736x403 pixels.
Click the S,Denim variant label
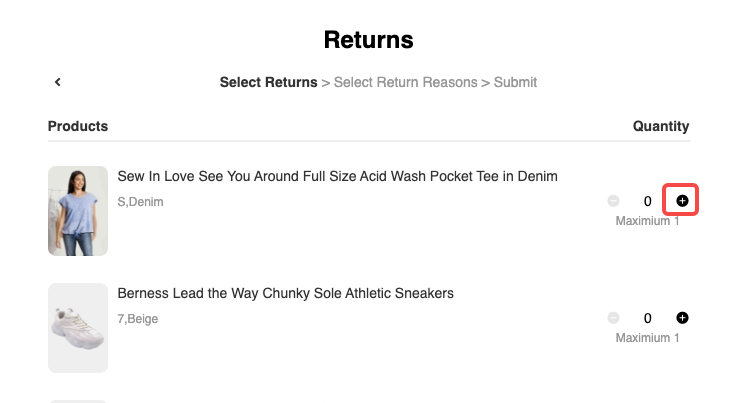pyautogui.click(x=140, y=202)
